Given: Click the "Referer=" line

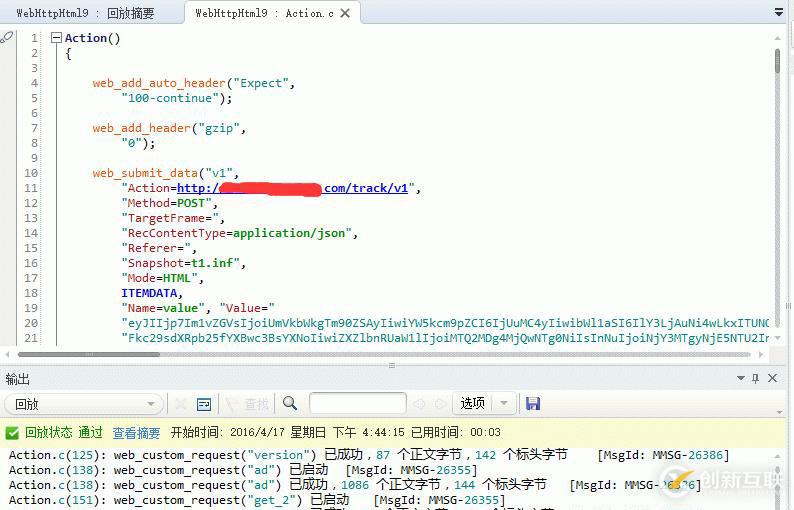Looking at the screenshot, I should 159,248.
